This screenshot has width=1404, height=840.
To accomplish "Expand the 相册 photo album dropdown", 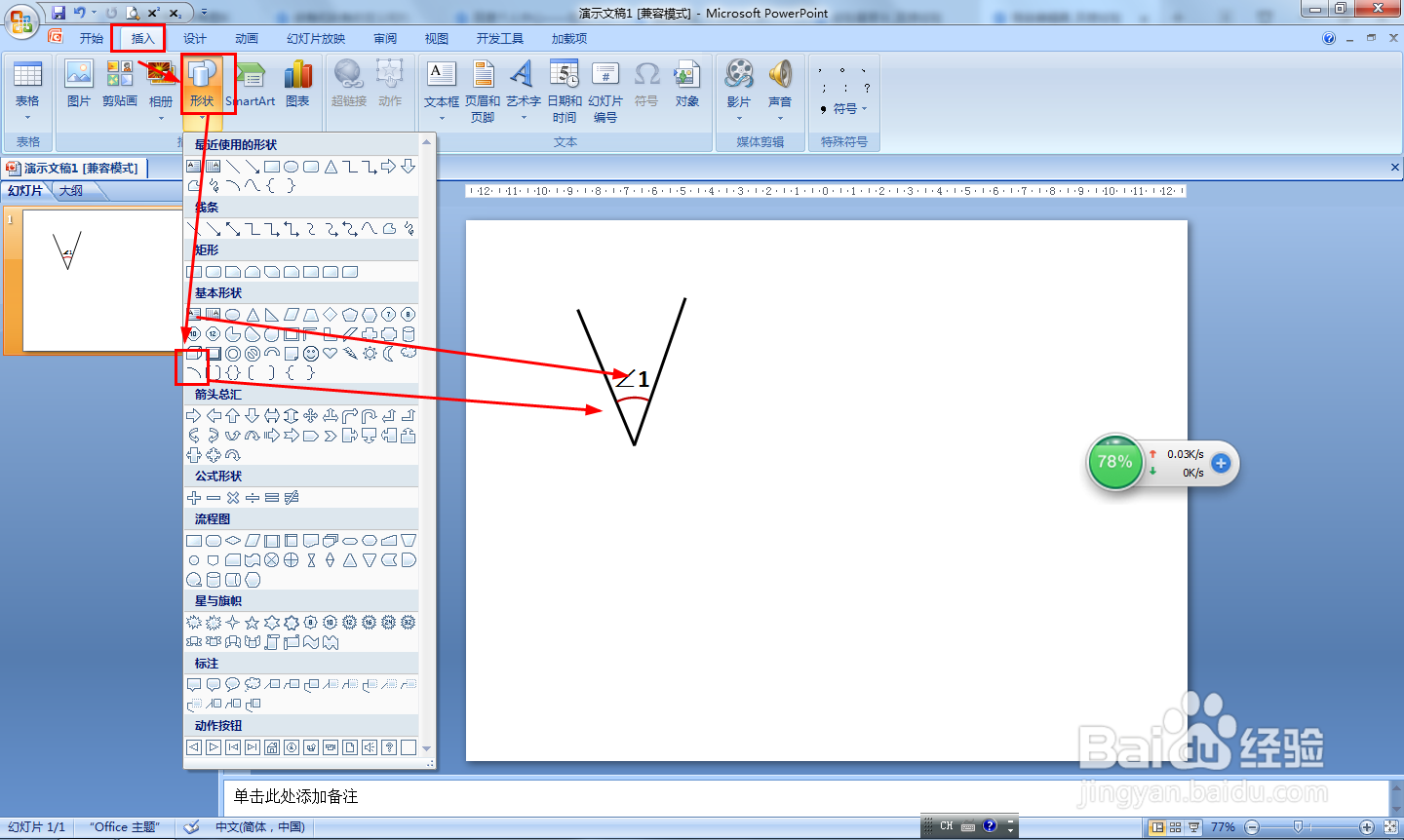I will (x=161, y=91).
